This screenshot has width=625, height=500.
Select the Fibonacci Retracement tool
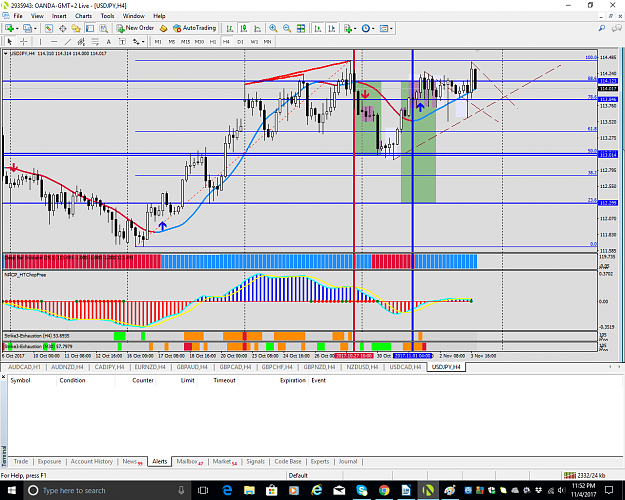coord(95,41)
